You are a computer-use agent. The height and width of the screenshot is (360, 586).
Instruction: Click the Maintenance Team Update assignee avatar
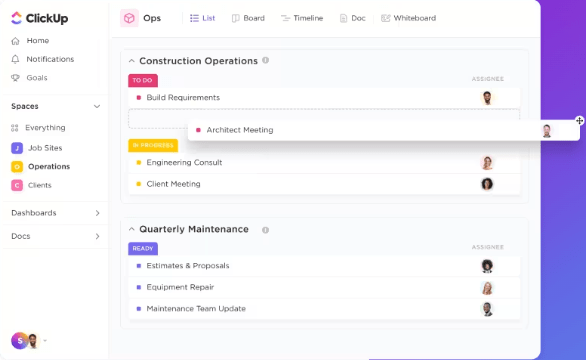487,309
